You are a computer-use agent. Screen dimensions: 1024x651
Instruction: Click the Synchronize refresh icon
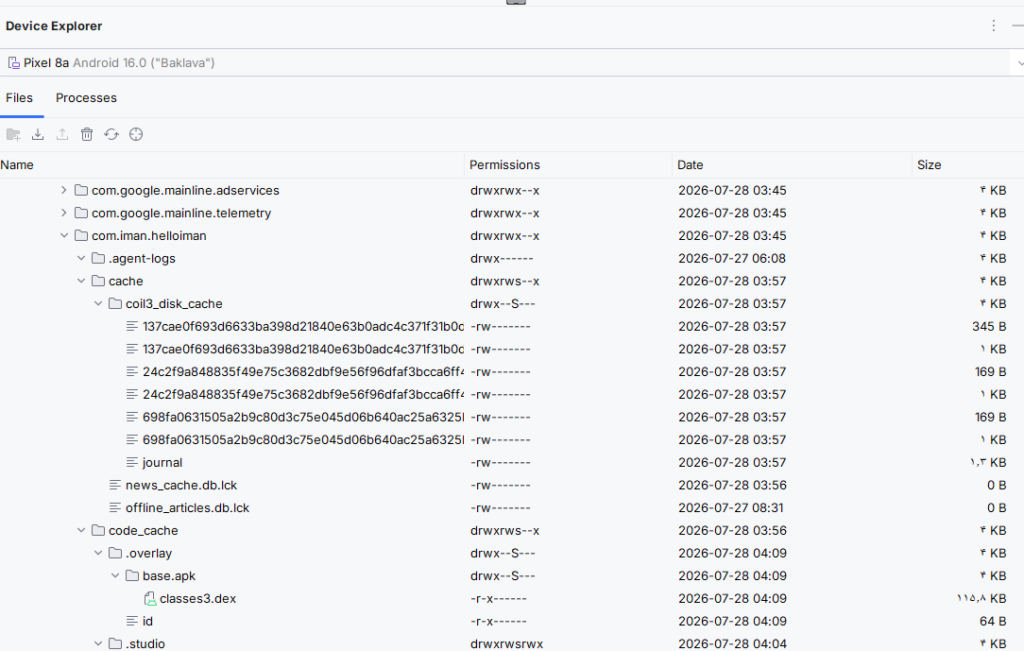(112, 135)
